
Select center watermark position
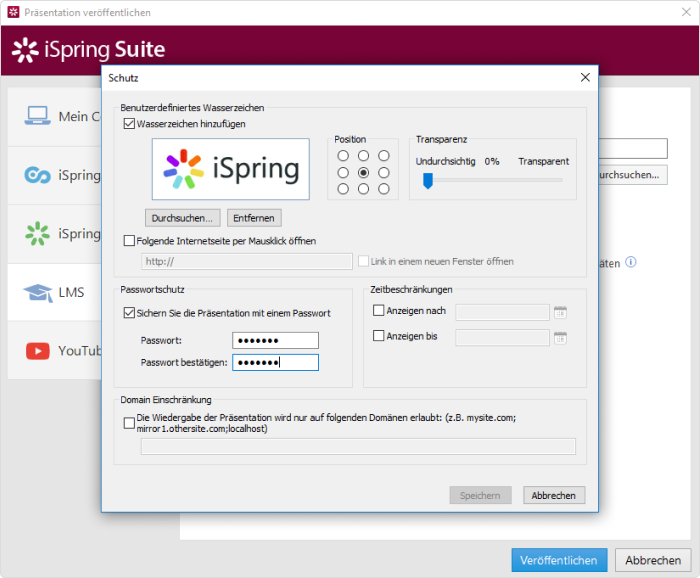(x=363, y=173)
